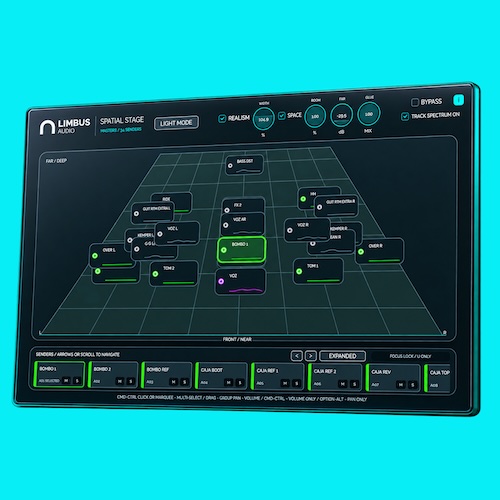500x500 pixels.
Task: Mute the CAJA REF 1 sender
Action: (285, 383)
